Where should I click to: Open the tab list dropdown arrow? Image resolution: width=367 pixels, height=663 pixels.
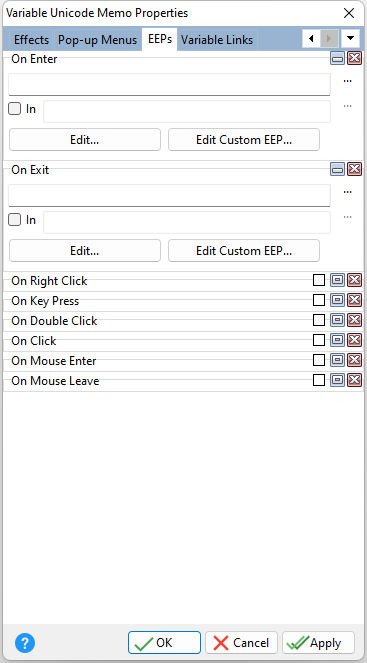tap(350, 39)
